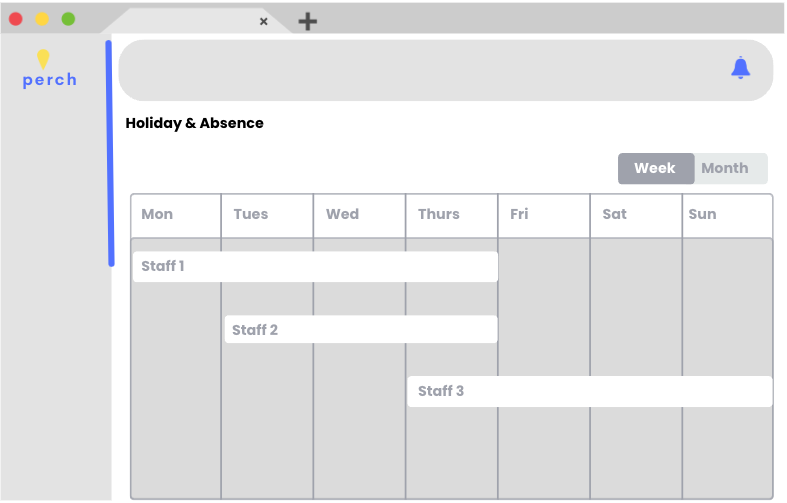This screenshot has height=503, width=787.
Task: Click the Wed column header
Action: coord(359,215)
